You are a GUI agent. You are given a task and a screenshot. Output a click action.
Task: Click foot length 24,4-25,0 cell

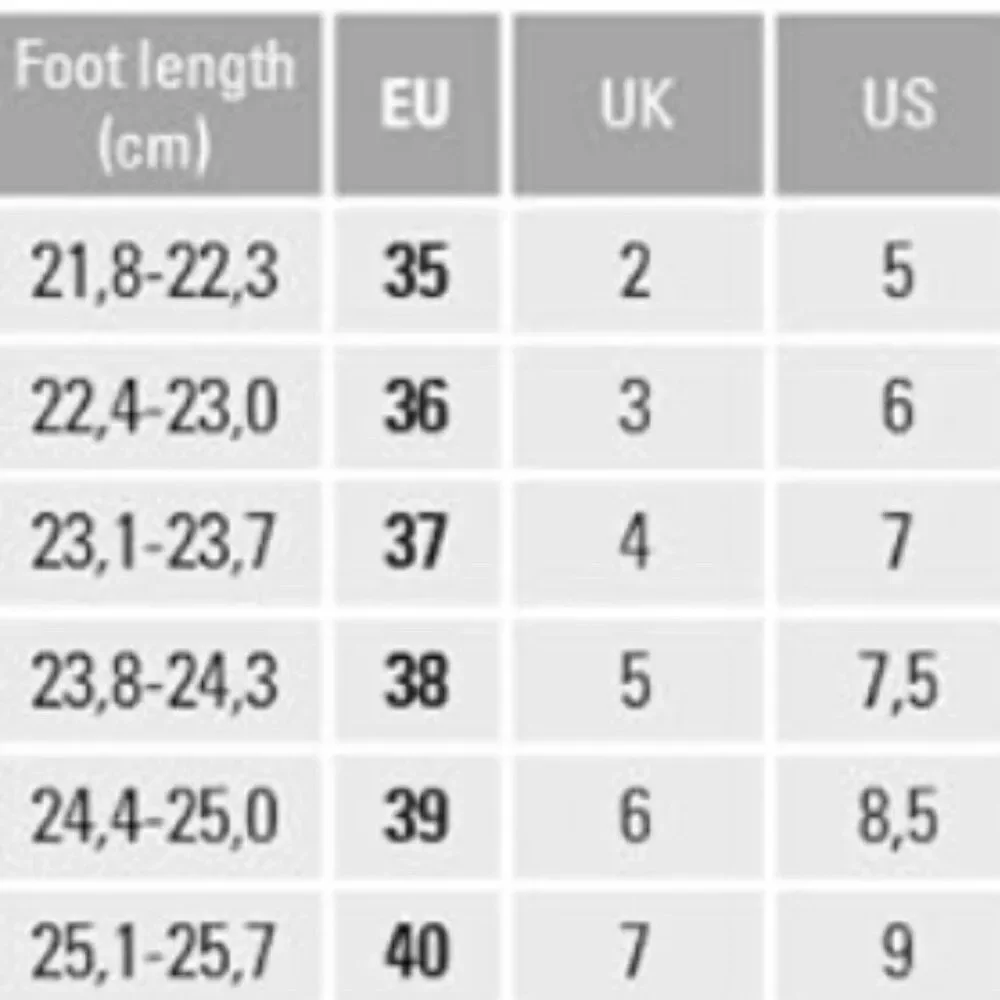159,816
